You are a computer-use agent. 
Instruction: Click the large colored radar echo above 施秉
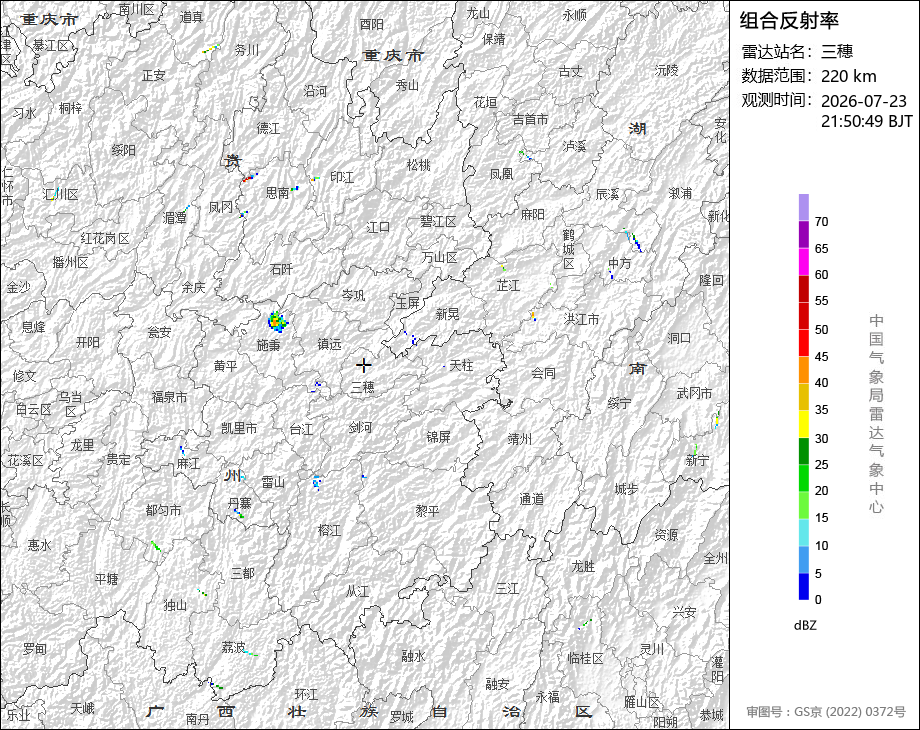click(278, 322)
